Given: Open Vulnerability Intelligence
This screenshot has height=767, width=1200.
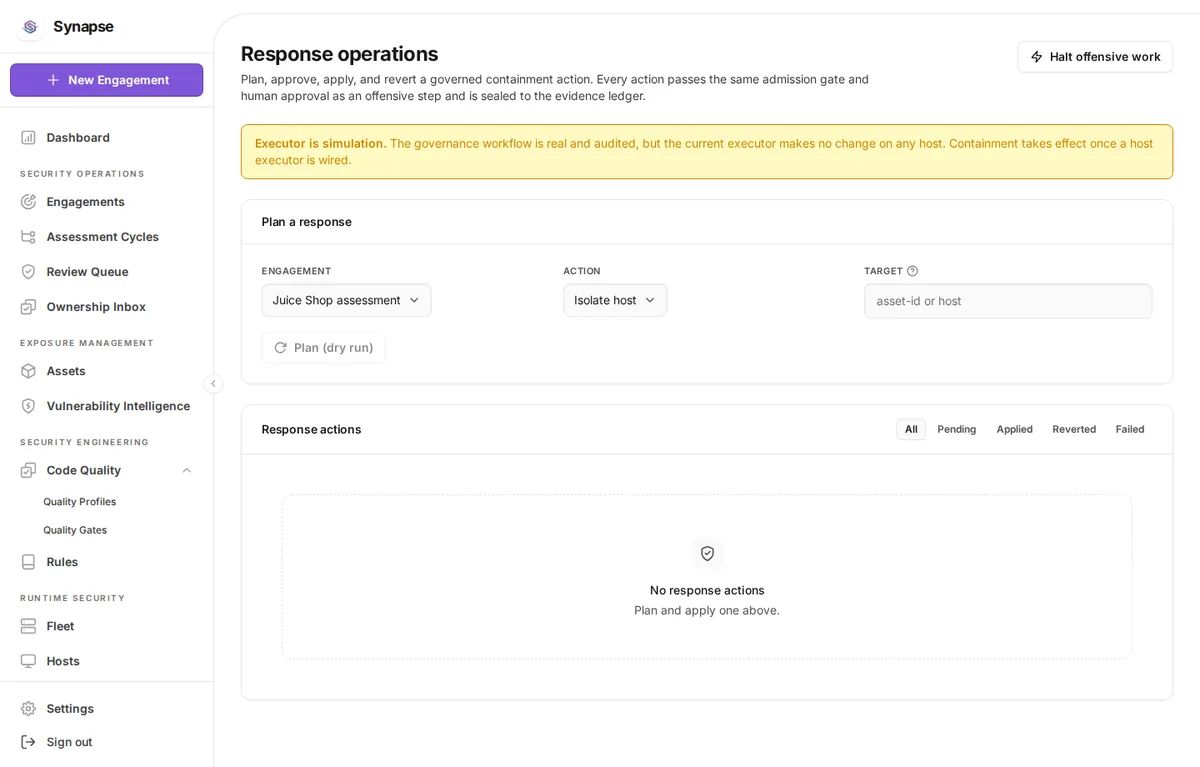Looking at the screenshot, I should click(107, 406).
